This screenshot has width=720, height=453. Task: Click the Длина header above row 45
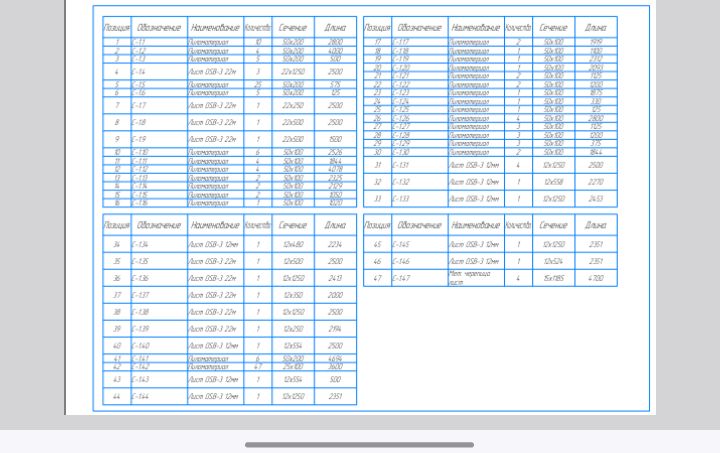[596, 225]
